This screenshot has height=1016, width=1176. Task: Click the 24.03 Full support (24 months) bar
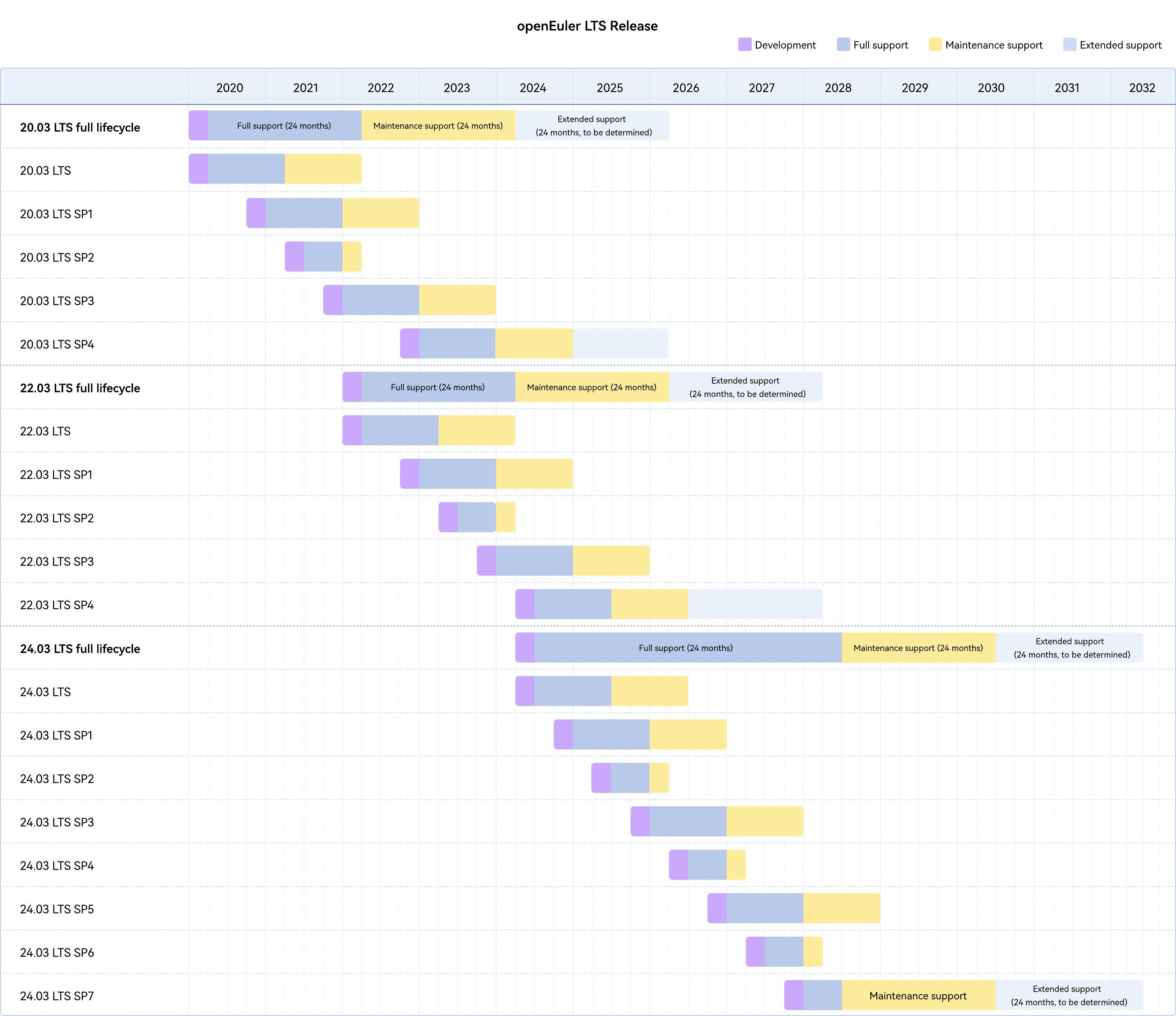coord(687,648)
